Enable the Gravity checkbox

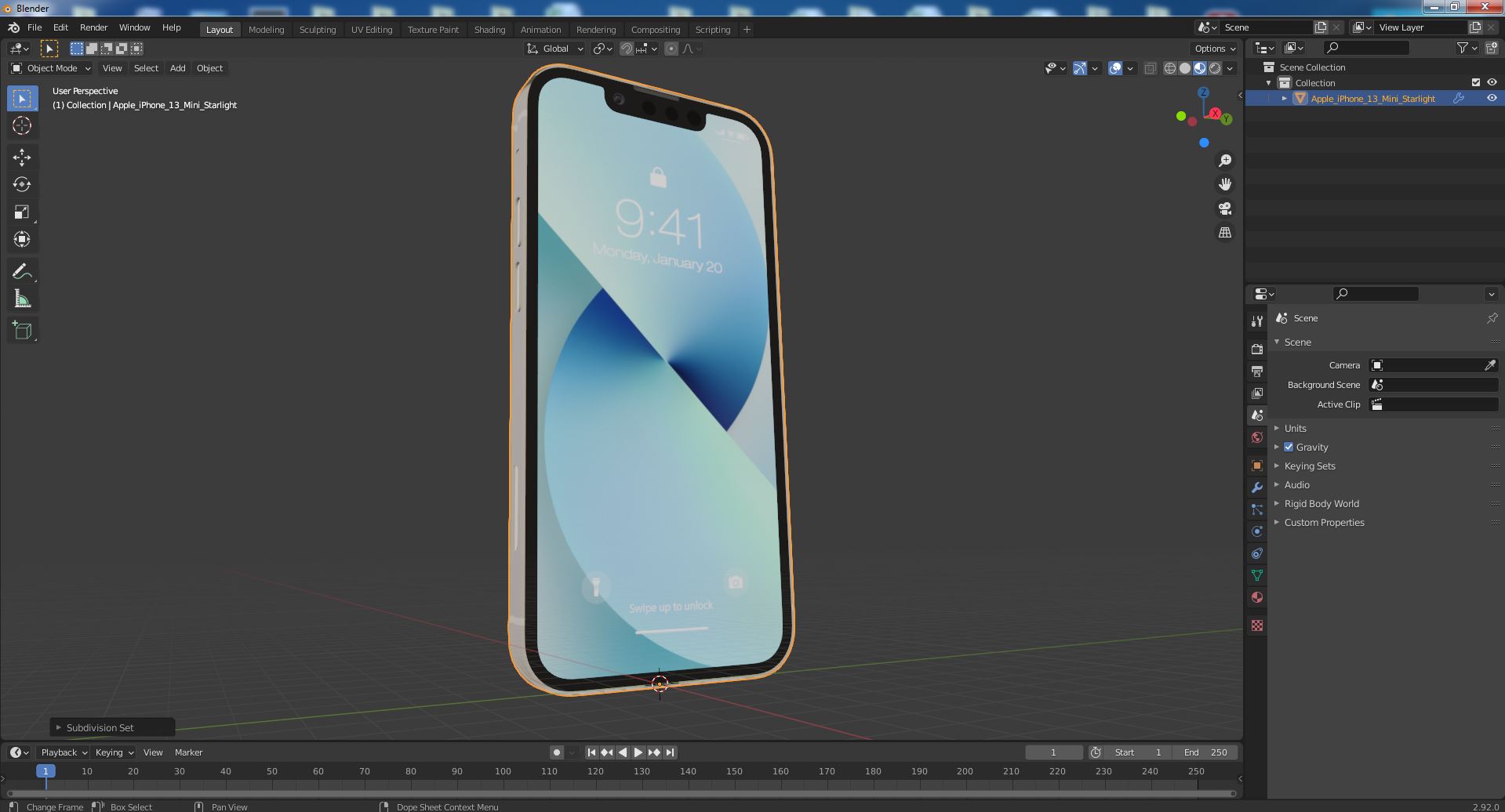click(x=1289, y=447)
